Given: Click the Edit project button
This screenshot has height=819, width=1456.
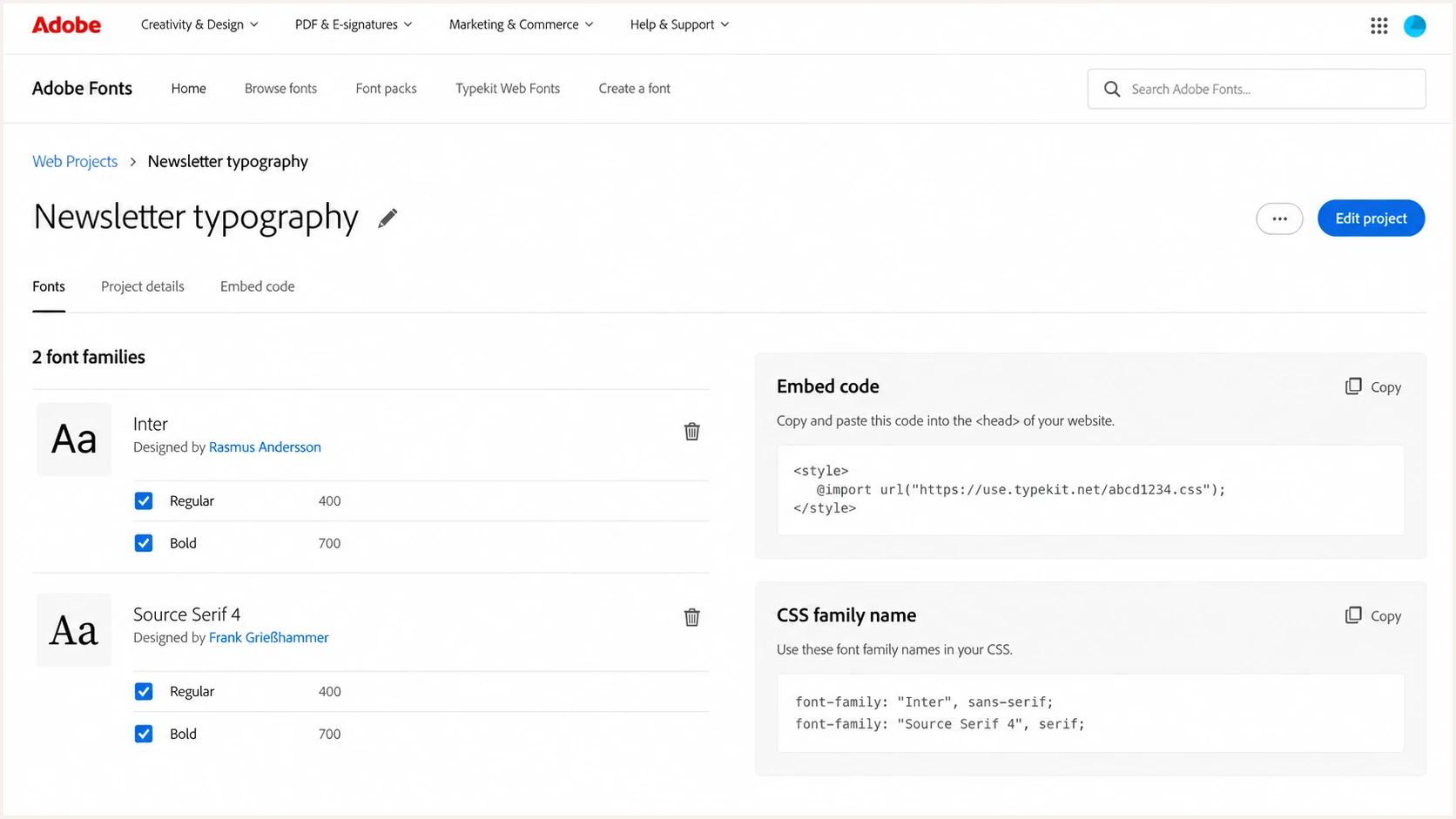Looking at the screenshot, I should [1371, 218].
